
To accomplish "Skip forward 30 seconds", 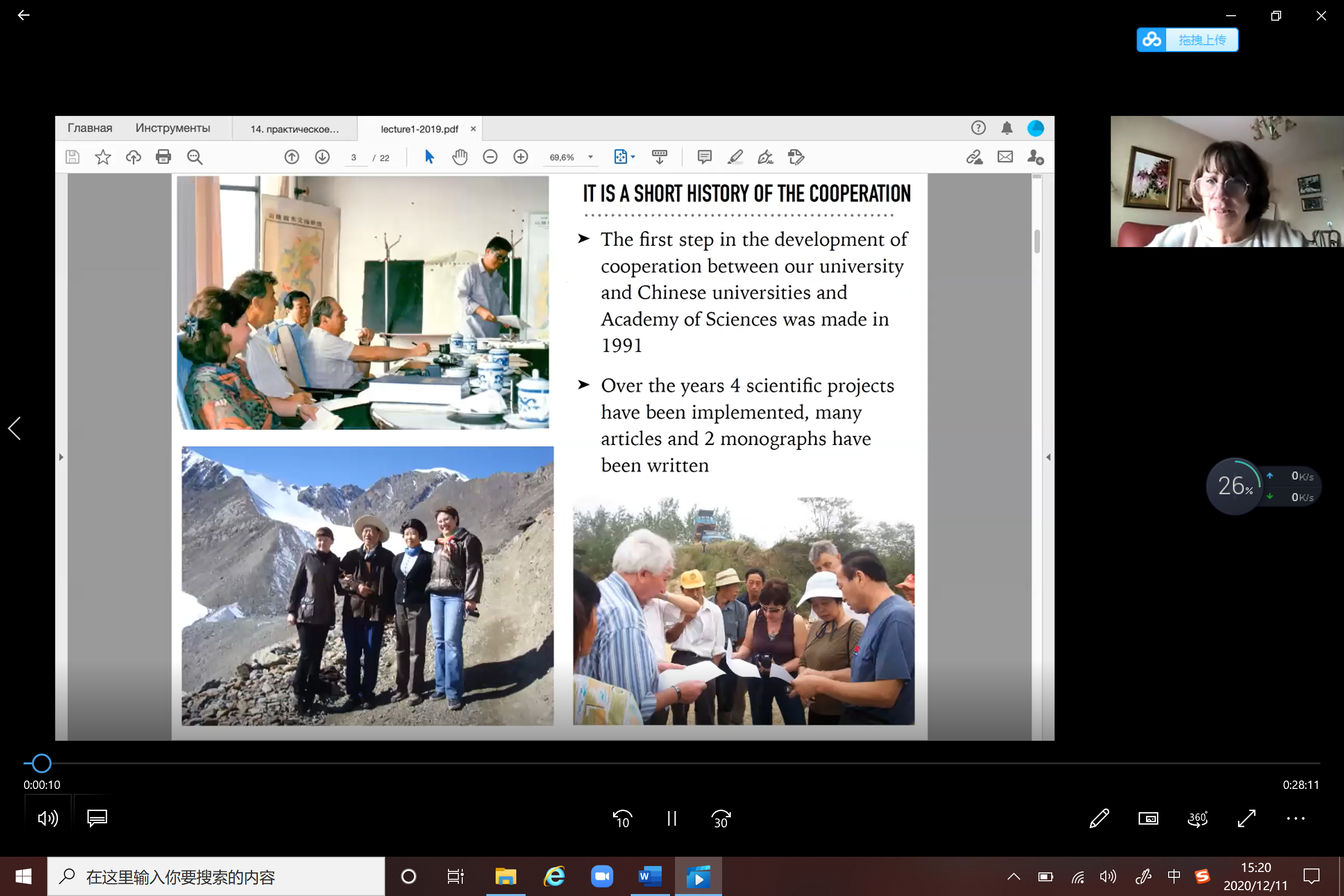I will click(721, 818).
